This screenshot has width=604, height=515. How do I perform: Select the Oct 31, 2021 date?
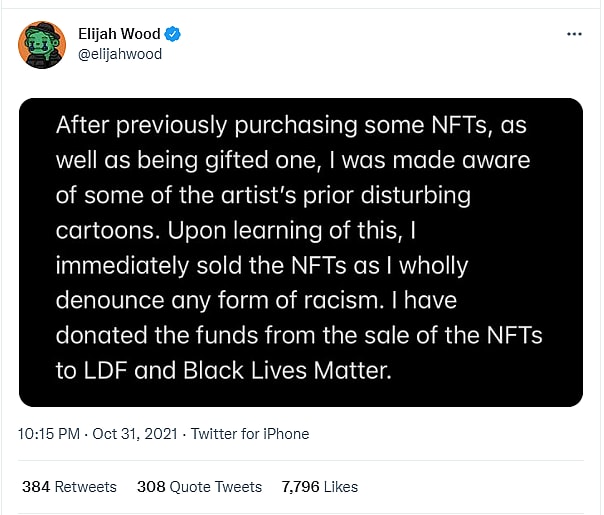point(135,434)
